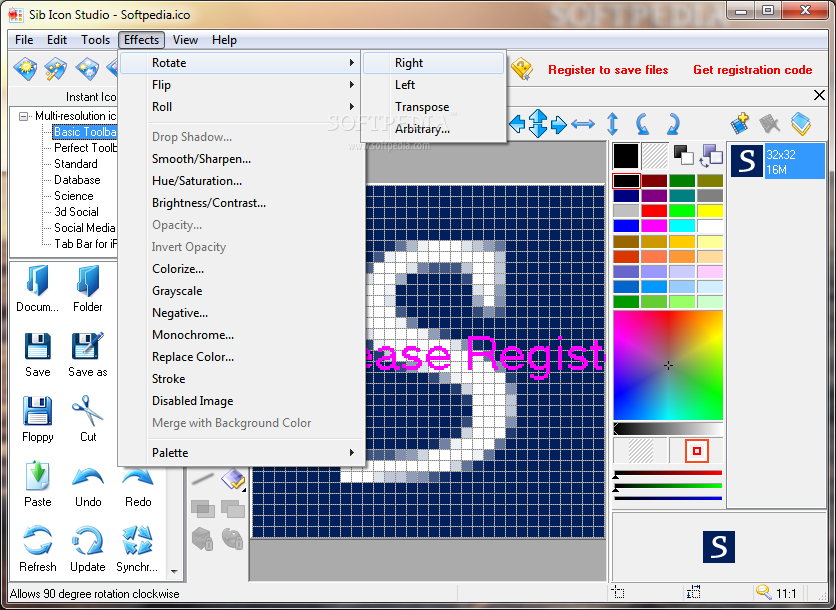Choose Rotate Left from submenu
This screenshot has width=836, height=610.
[433, 85]
